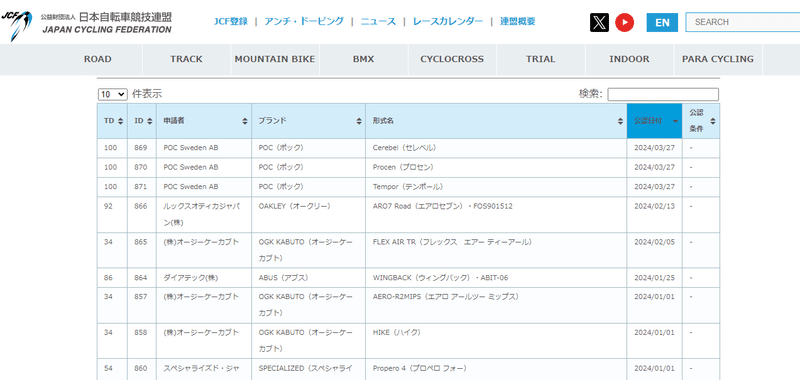
Task: Click ID cell 870
Action: click(x=142, y=167)
